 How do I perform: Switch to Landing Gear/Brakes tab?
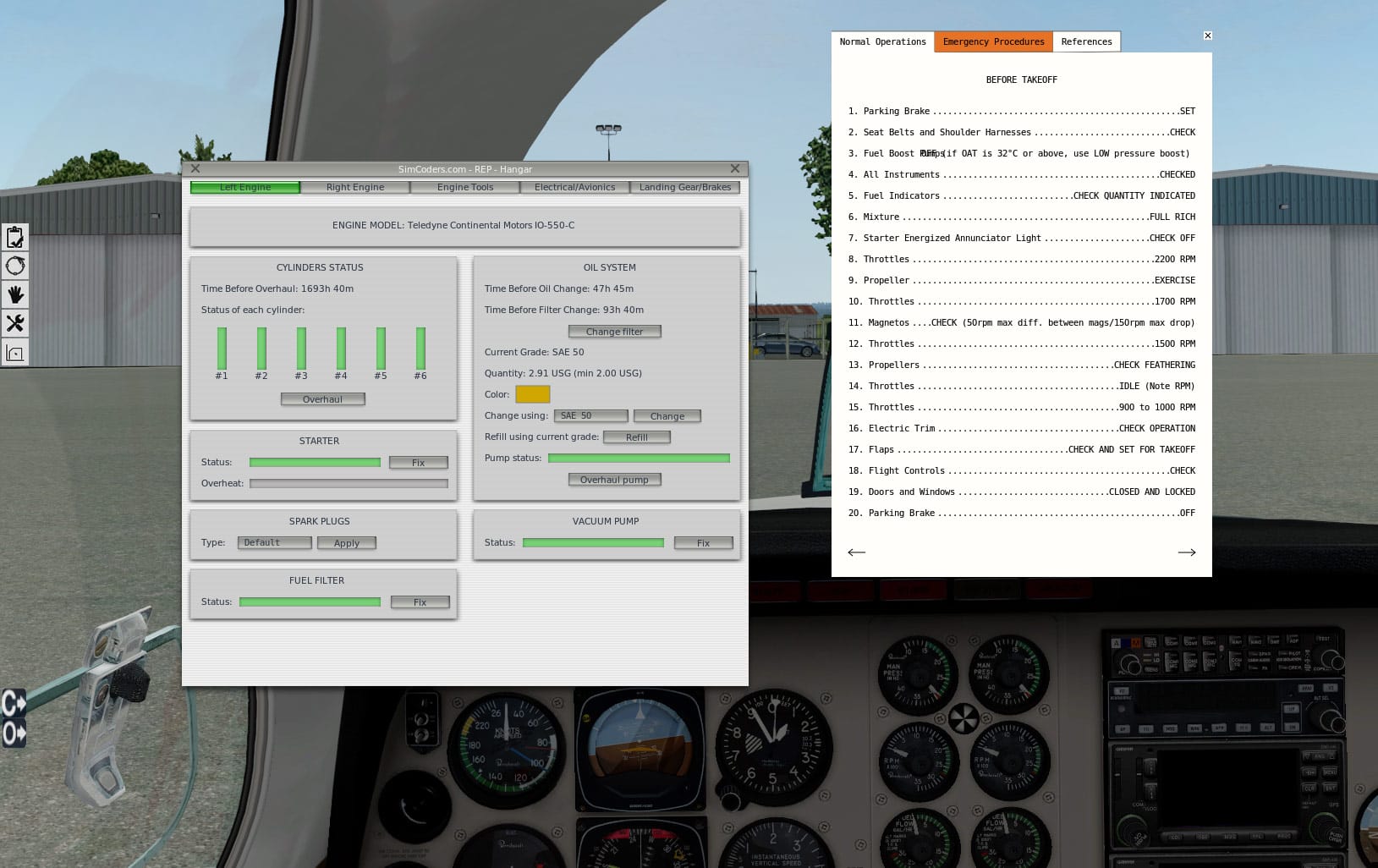[x=684, y=187]
